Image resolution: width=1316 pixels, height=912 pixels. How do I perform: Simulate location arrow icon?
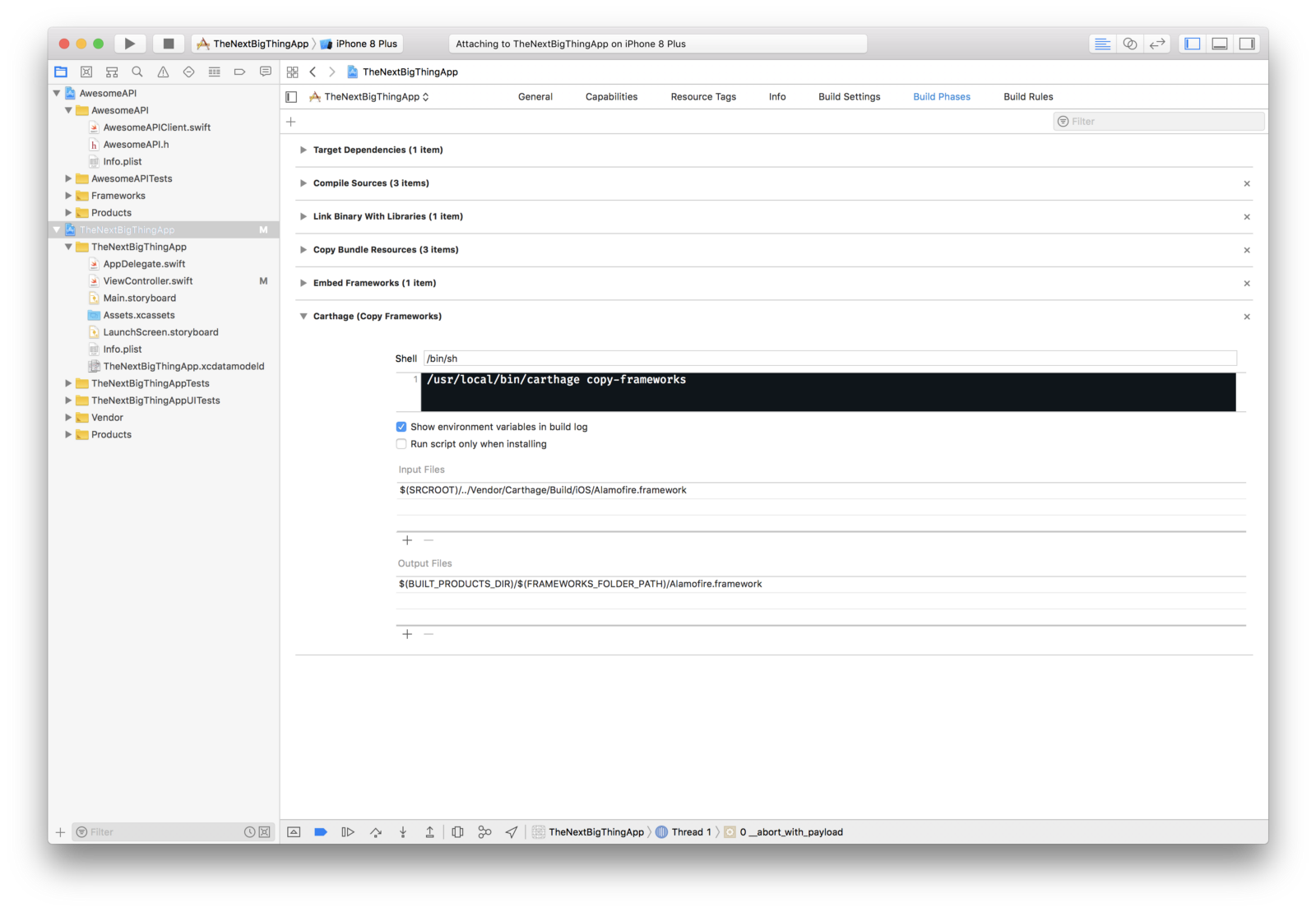(x=512, y=832)
